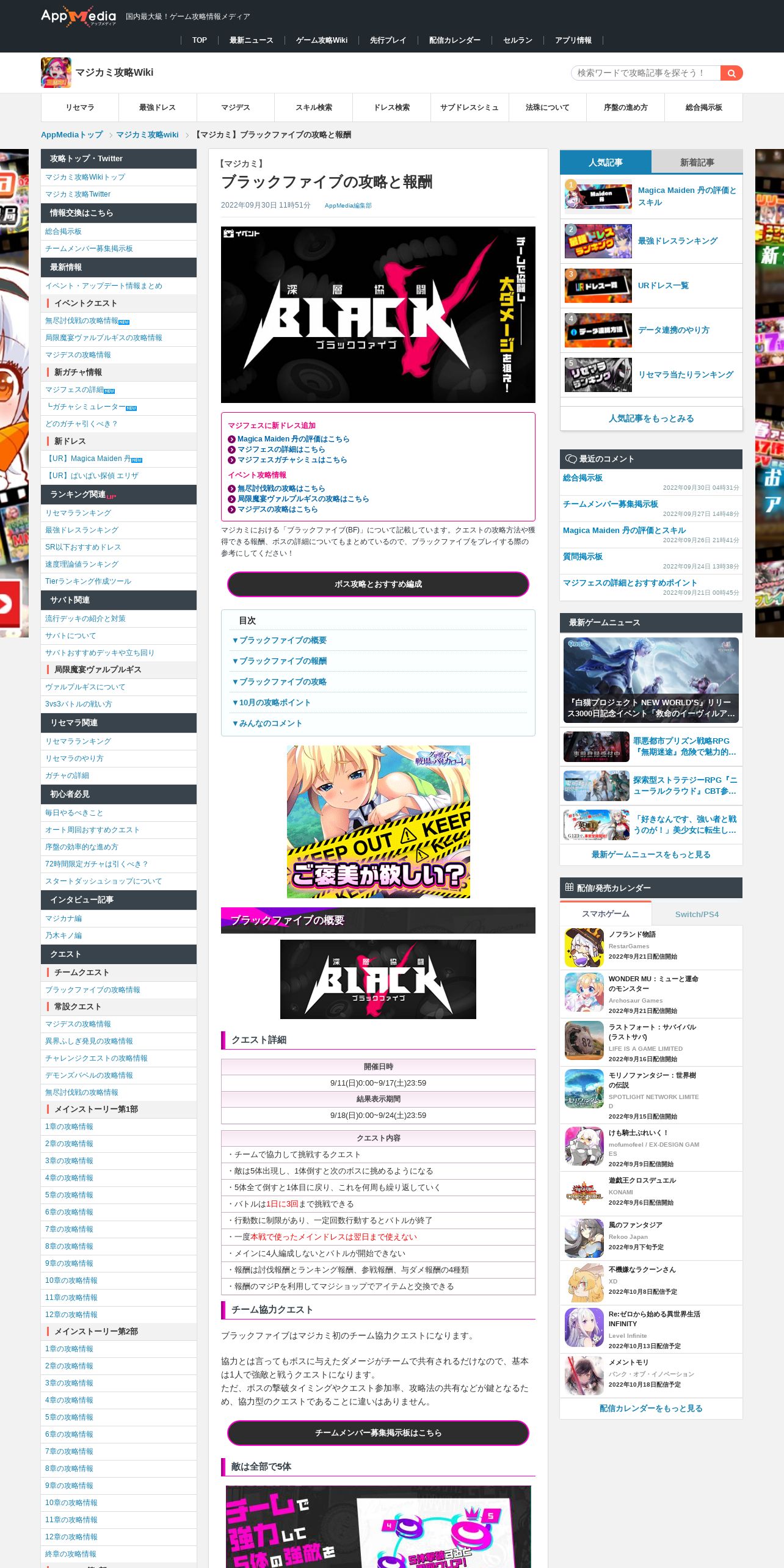Screen dimensions: 784x1568
Task: Open the 総合掲示板 wiki menu item
Action: 703,107
